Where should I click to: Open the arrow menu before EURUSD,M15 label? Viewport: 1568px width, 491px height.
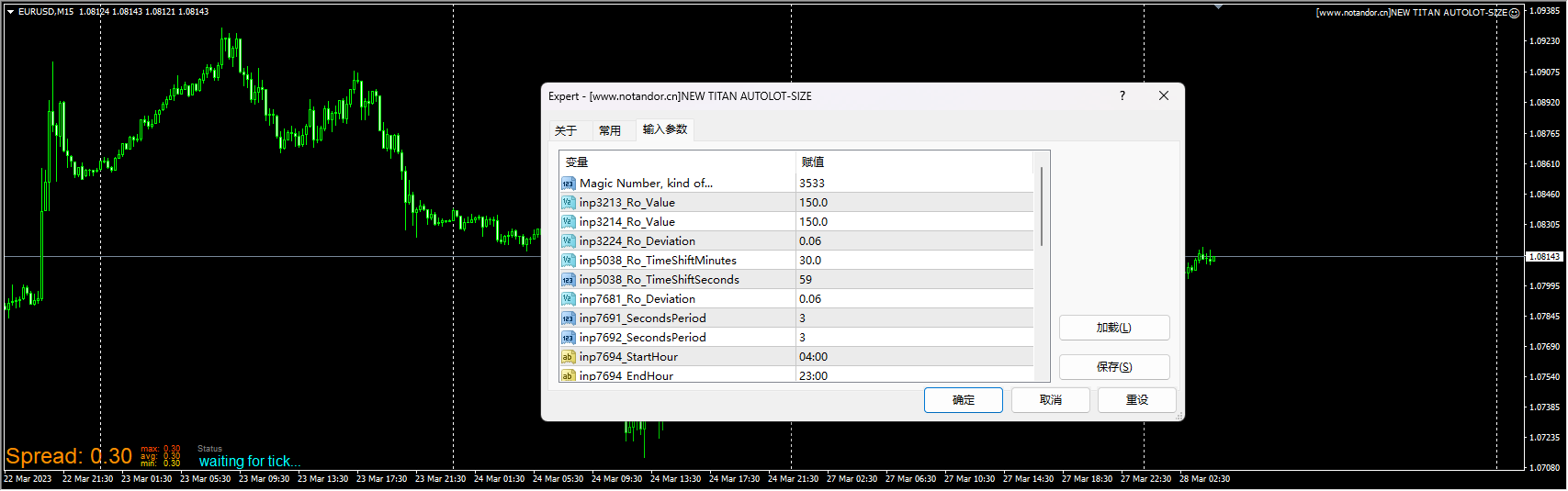(10, 12)
